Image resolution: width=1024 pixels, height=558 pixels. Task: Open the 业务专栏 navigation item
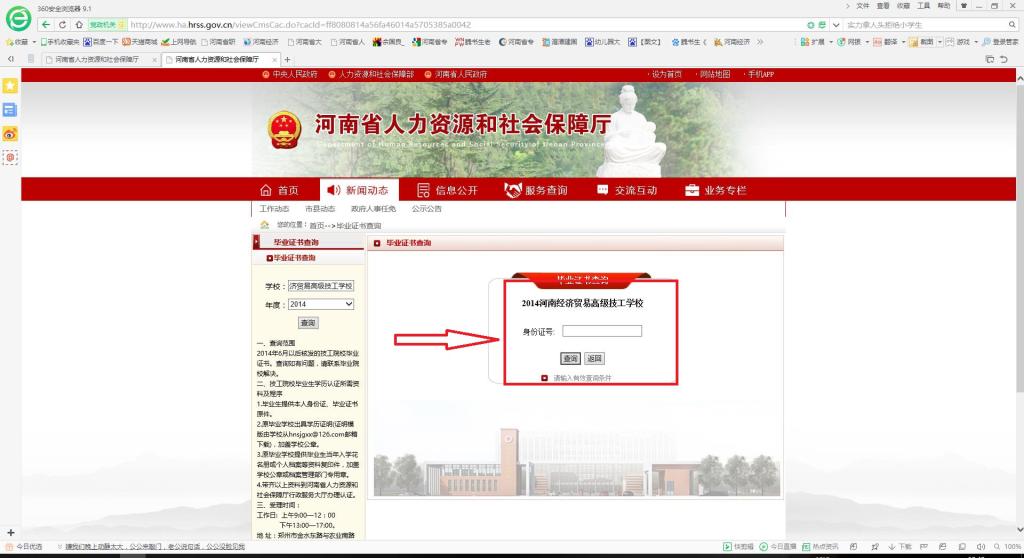[x=716, y=190]
